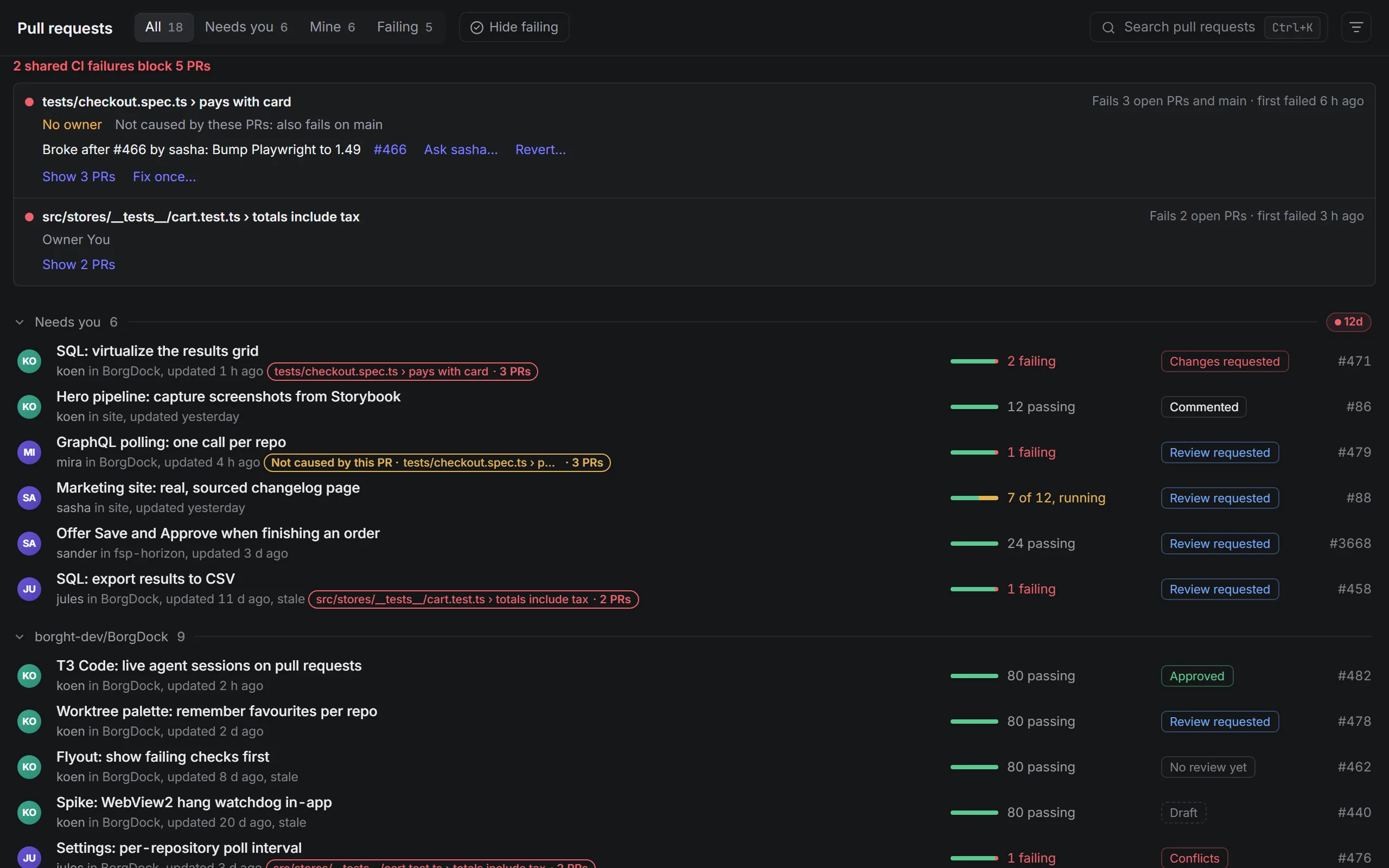The width and height of the screenshot is (1389, 868).
Task: Click the KO avatar for Hero pipeline PR
Action: click(29, 406)
